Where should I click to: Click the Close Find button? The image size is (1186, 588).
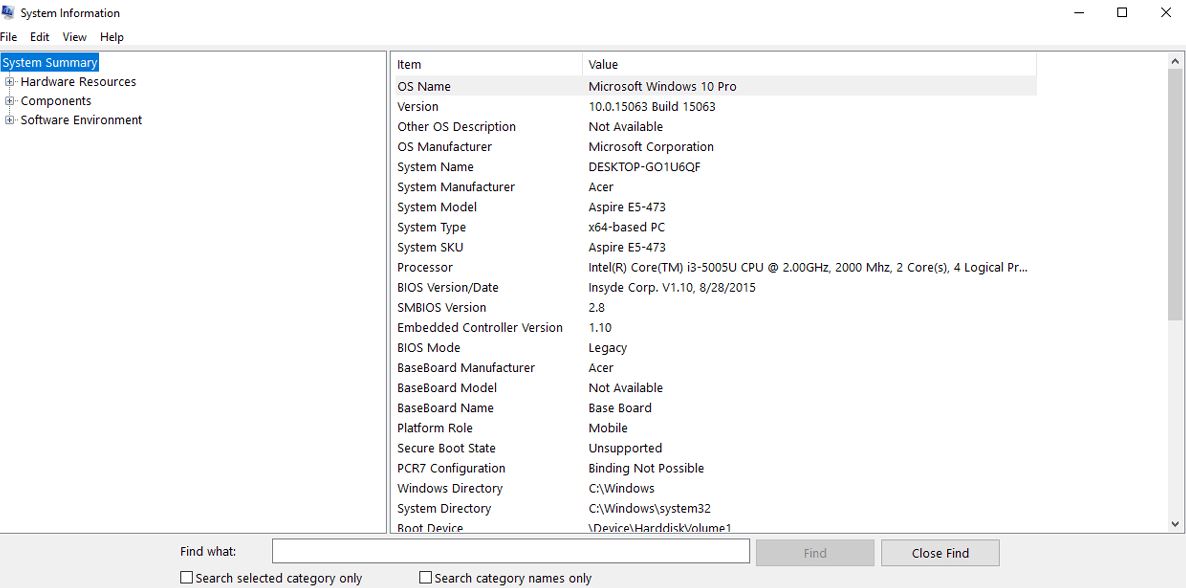pyautogui.click(x=940, y=552)
